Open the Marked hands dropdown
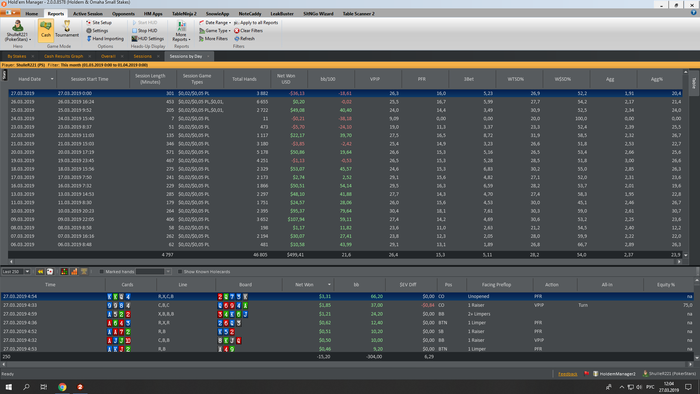 [x=168, y=271]
